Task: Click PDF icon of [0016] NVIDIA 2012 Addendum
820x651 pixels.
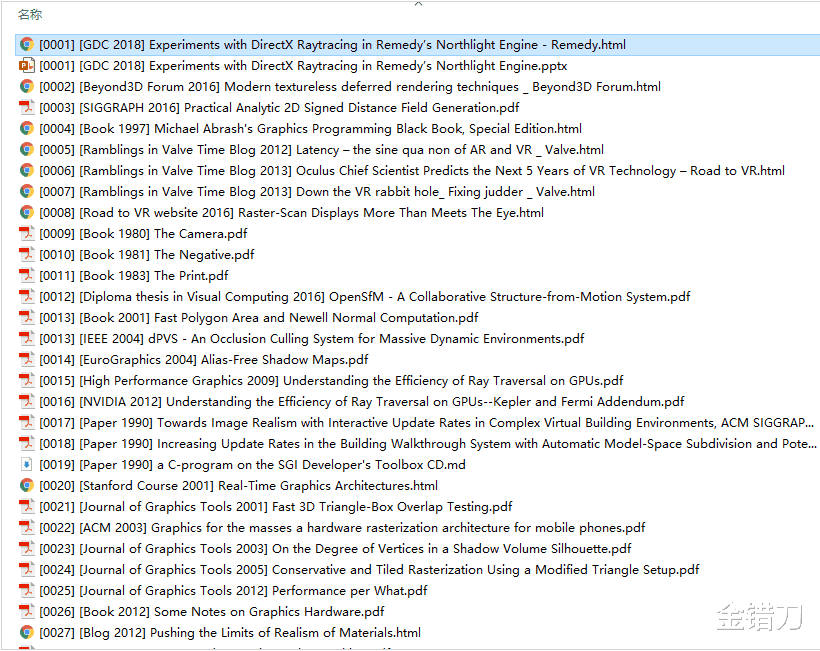Action: coord(27,401)
